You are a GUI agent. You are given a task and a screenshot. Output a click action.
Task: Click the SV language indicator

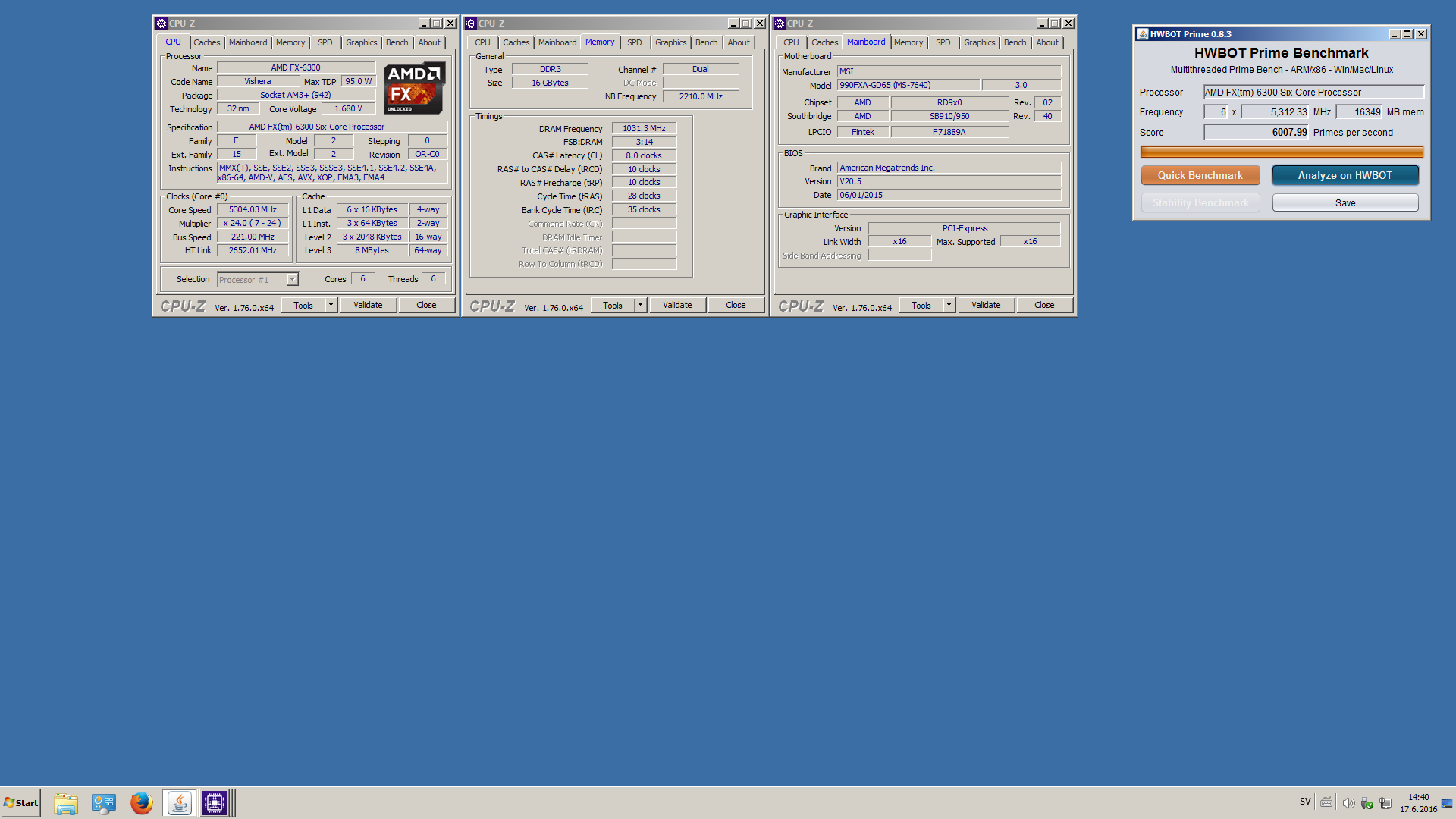tap(1305, 802)
